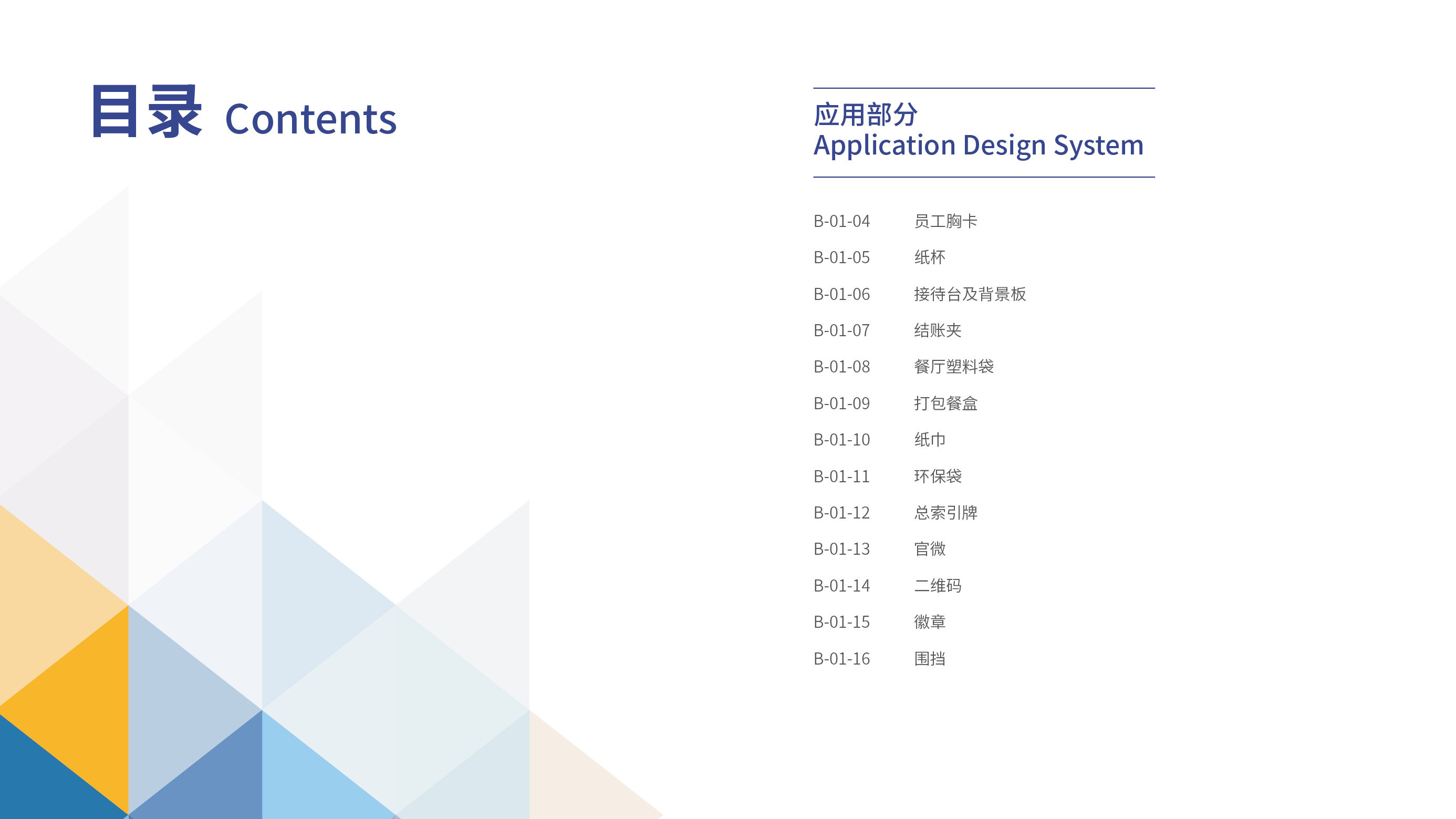Image resolution: width=1456 pixels, height=819 pixels.
Task: Click the 围挡 entry
Action: (930, 659)
